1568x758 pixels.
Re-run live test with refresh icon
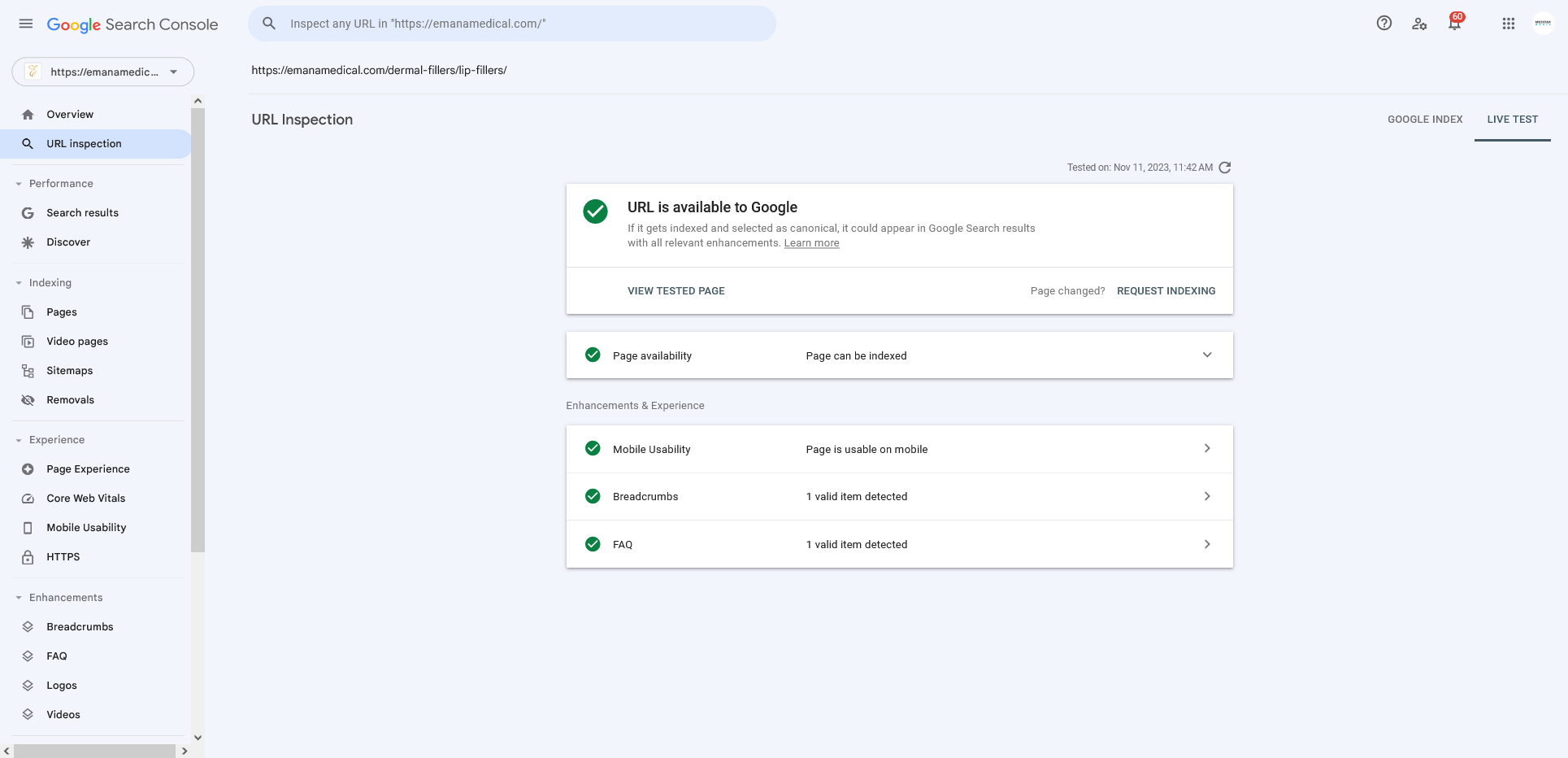(1225, 168)
